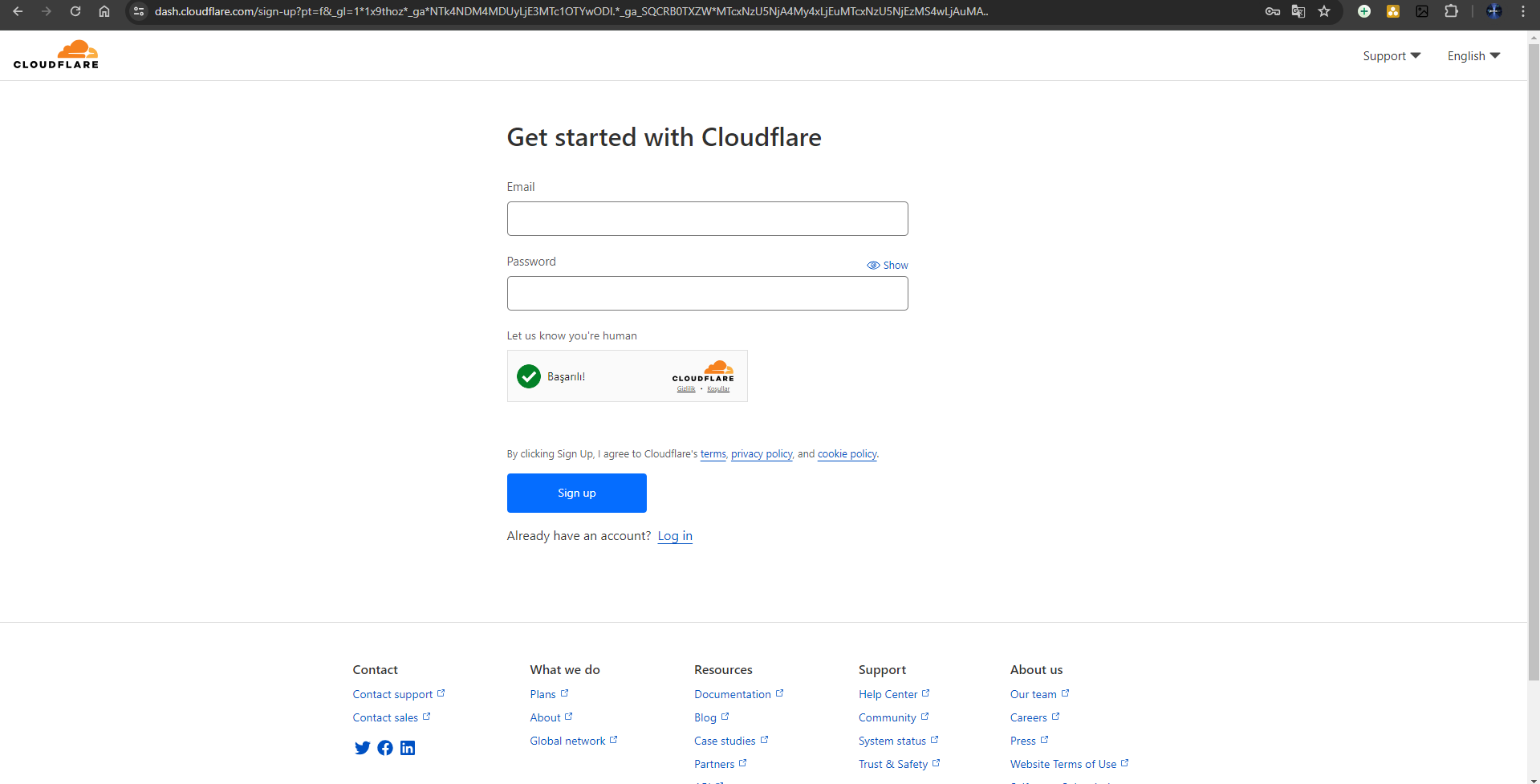Open Blog footer link
The image size is (1540, 784).
point(712,717)
